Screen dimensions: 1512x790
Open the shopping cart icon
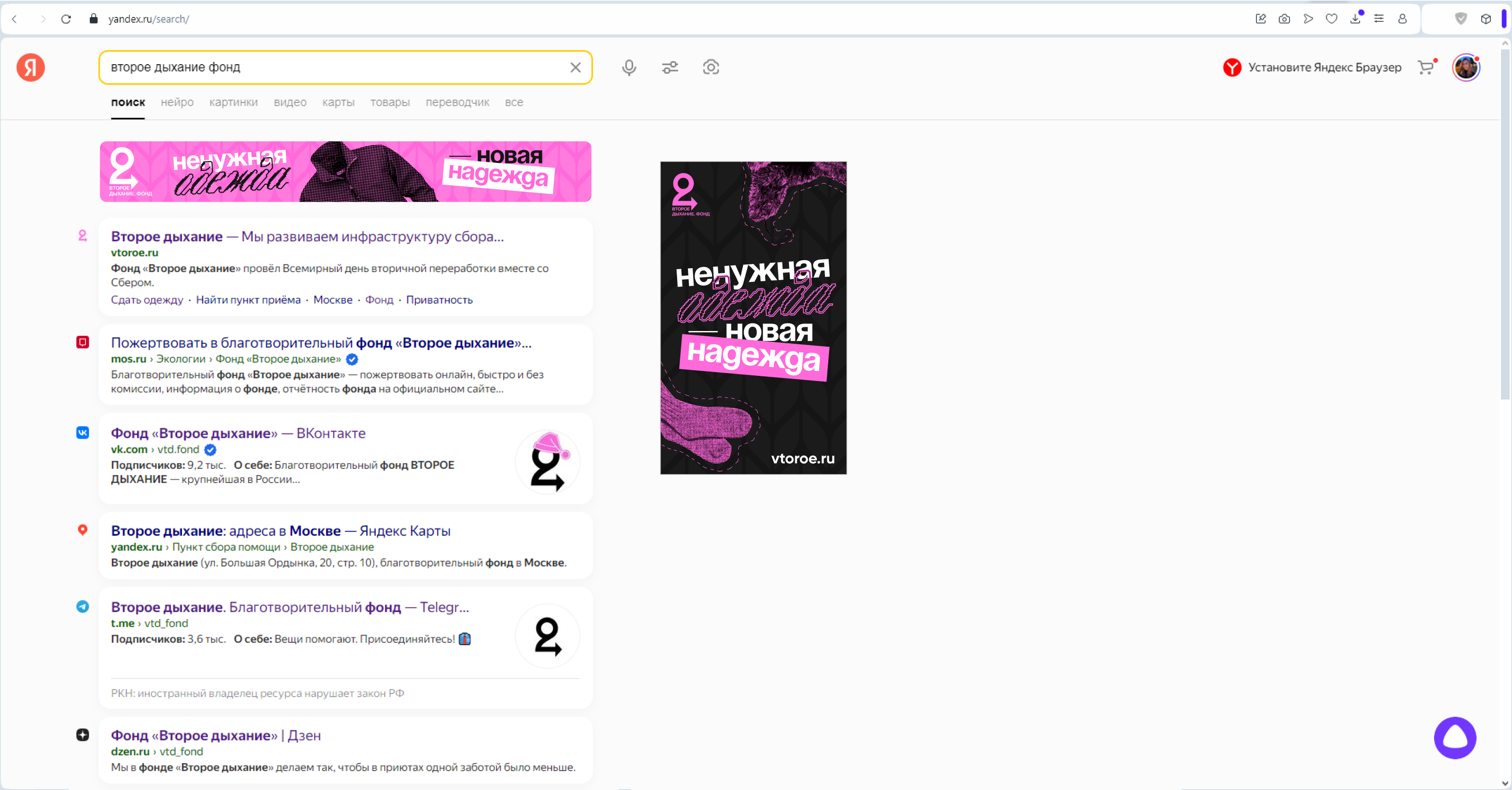(x=1425, y=68)
